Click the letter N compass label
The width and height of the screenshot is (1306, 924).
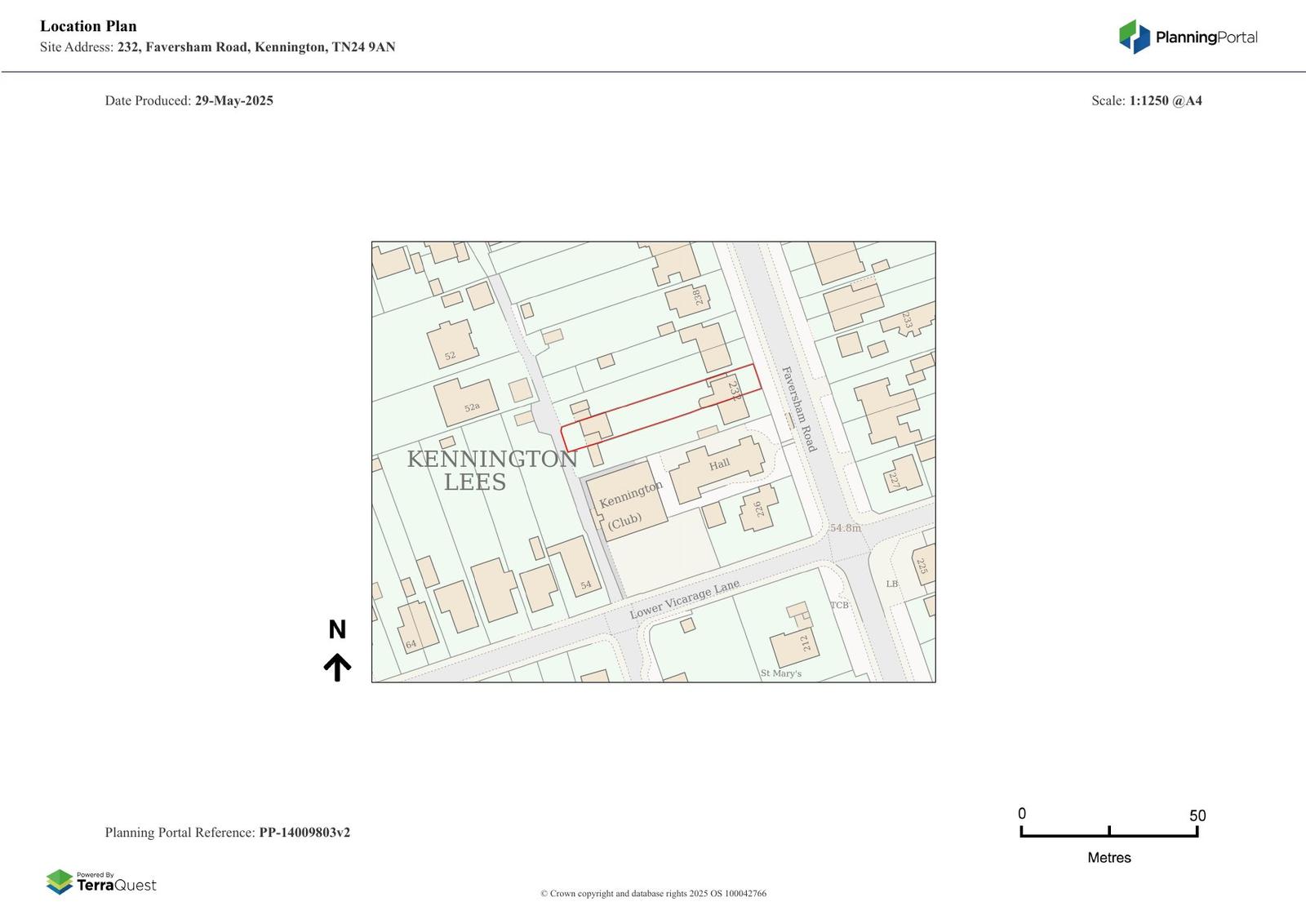337,629
